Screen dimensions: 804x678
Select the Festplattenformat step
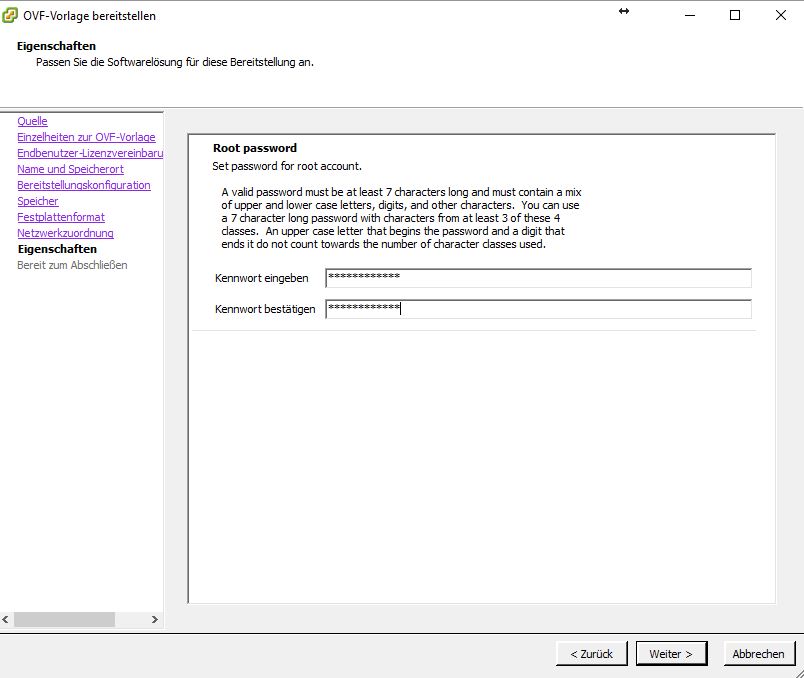click(x=61, y=217)
